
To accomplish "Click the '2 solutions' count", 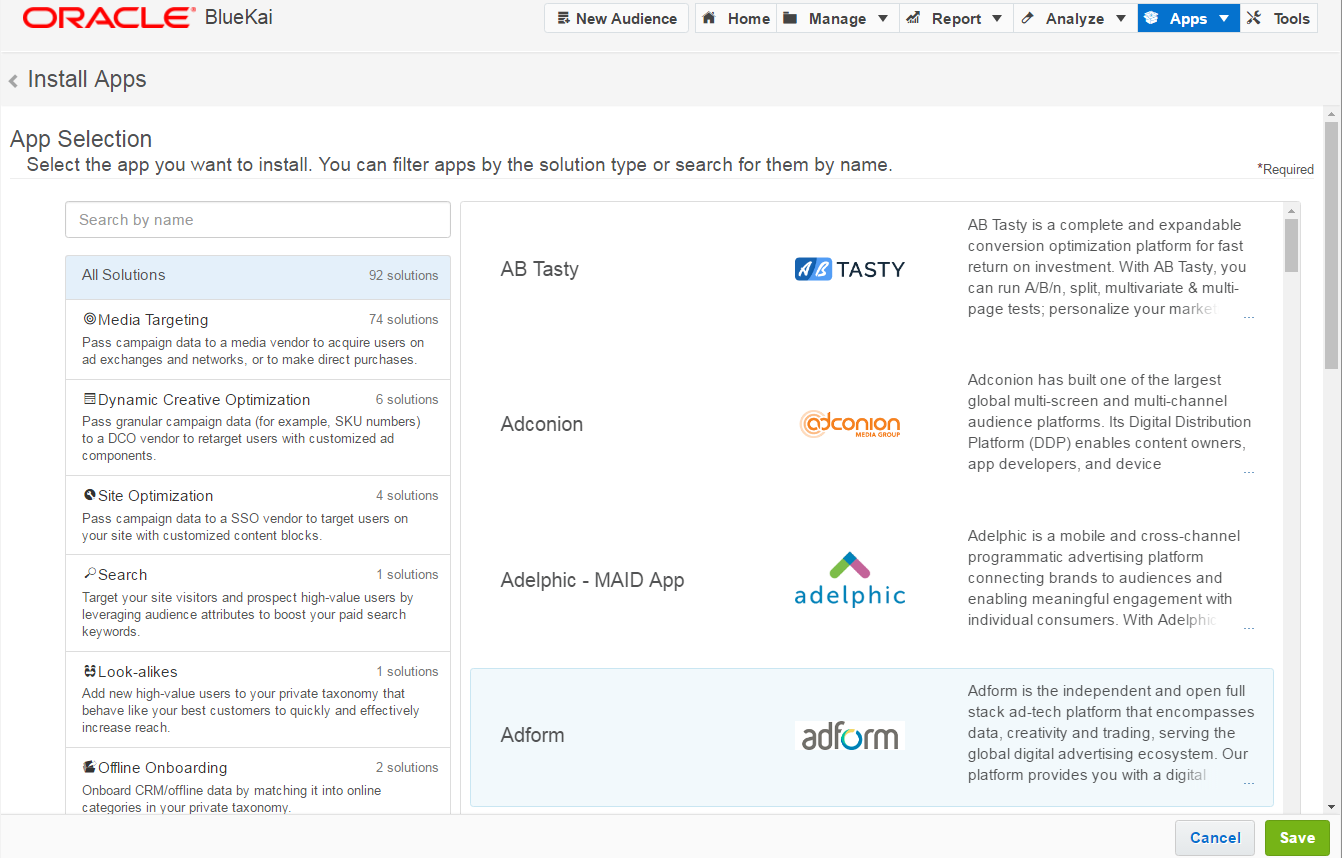I will 407,767.
